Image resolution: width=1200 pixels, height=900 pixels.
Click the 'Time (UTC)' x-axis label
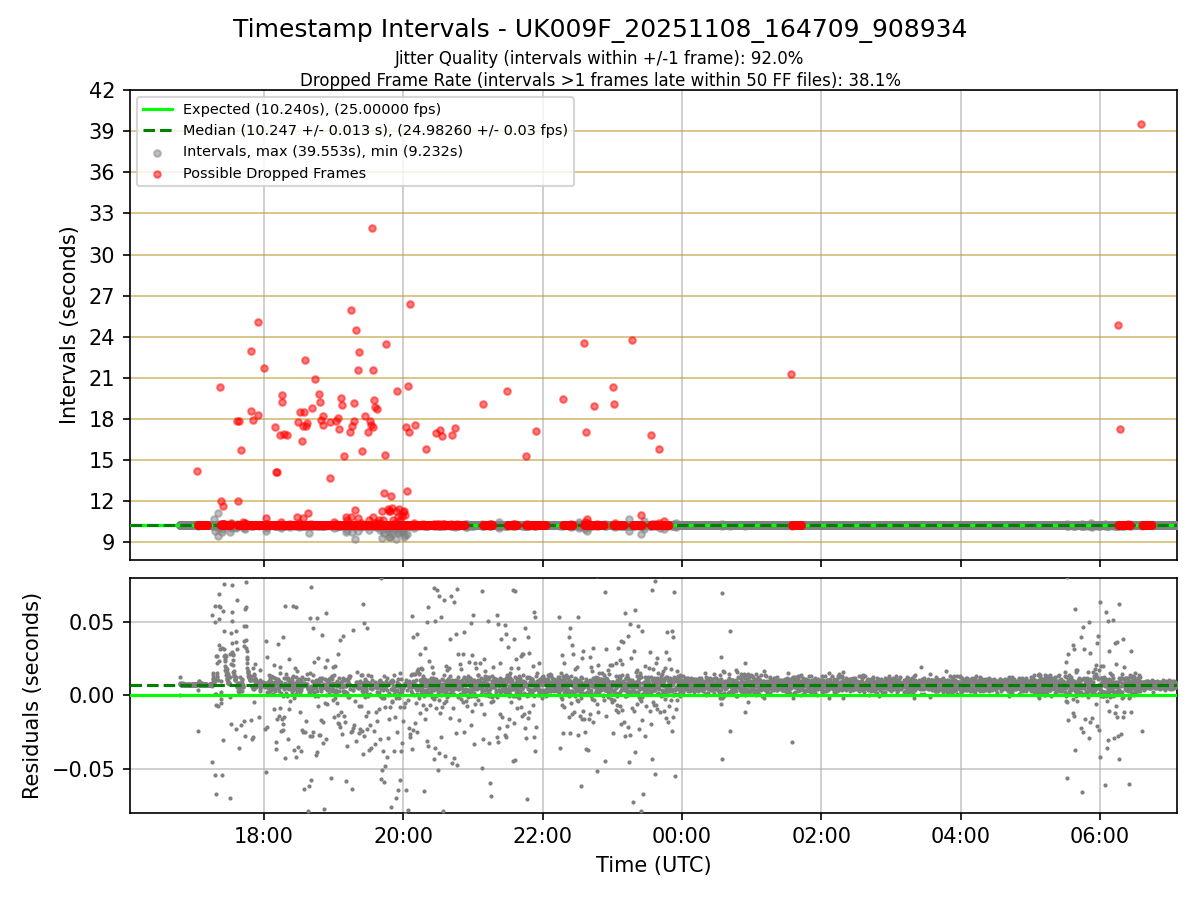click(x=653, y=865)
